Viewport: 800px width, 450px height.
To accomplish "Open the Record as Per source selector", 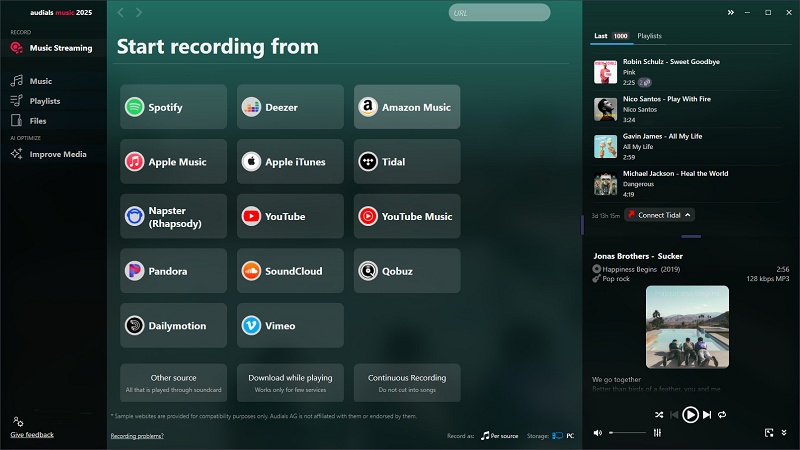I will (x=499, y=436).
